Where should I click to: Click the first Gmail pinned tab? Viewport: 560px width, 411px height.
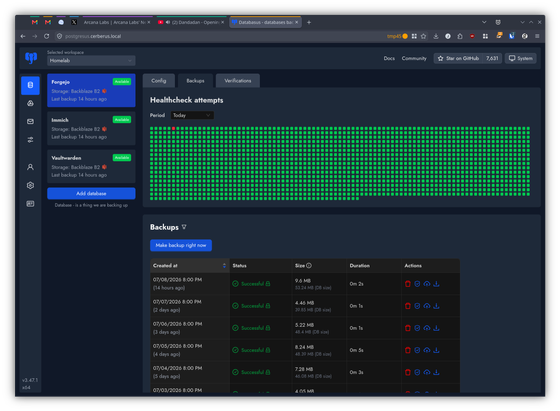coord(35,22)
